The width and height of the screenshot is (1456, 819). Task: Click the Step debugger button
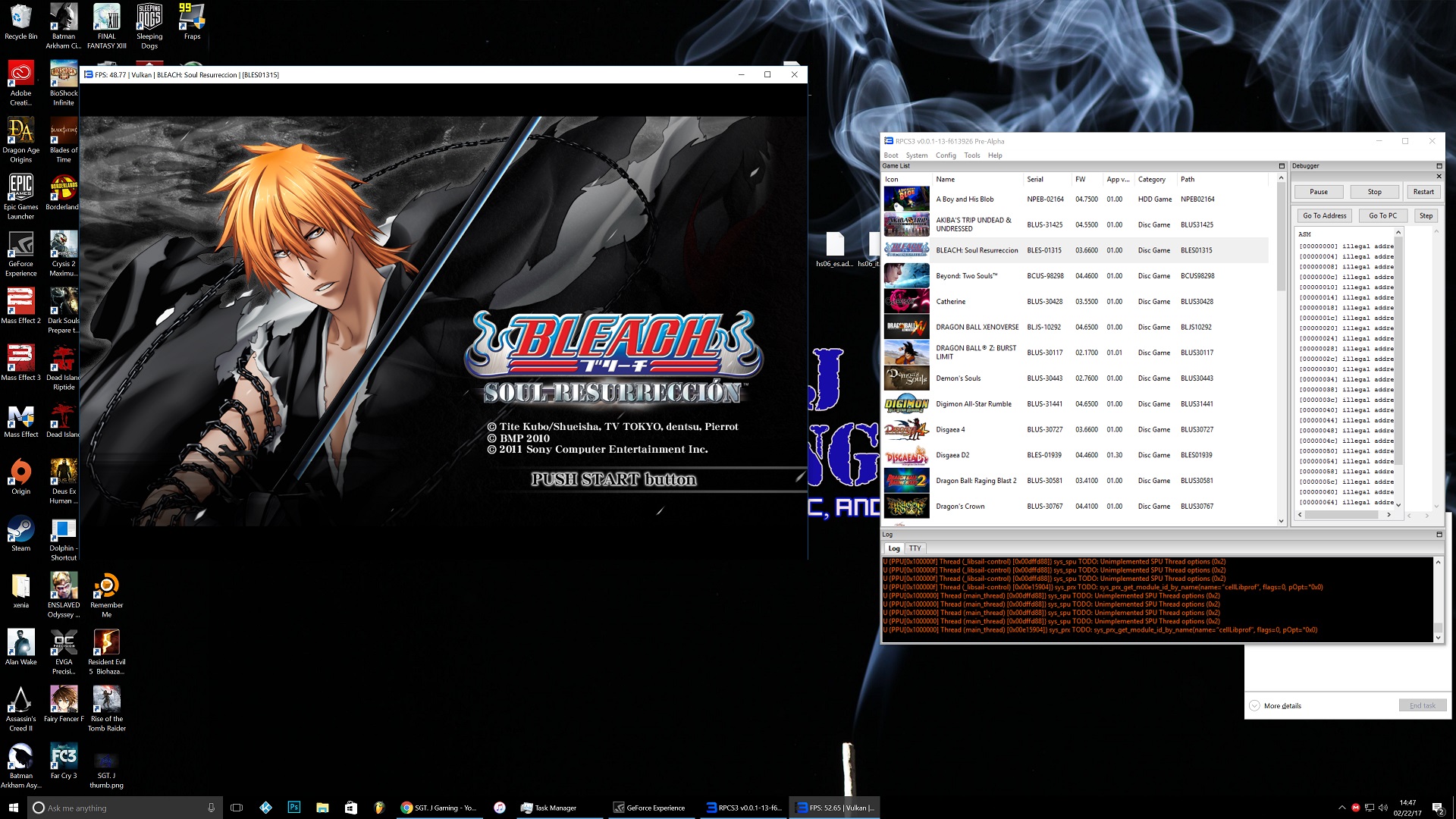(1426, 215)
